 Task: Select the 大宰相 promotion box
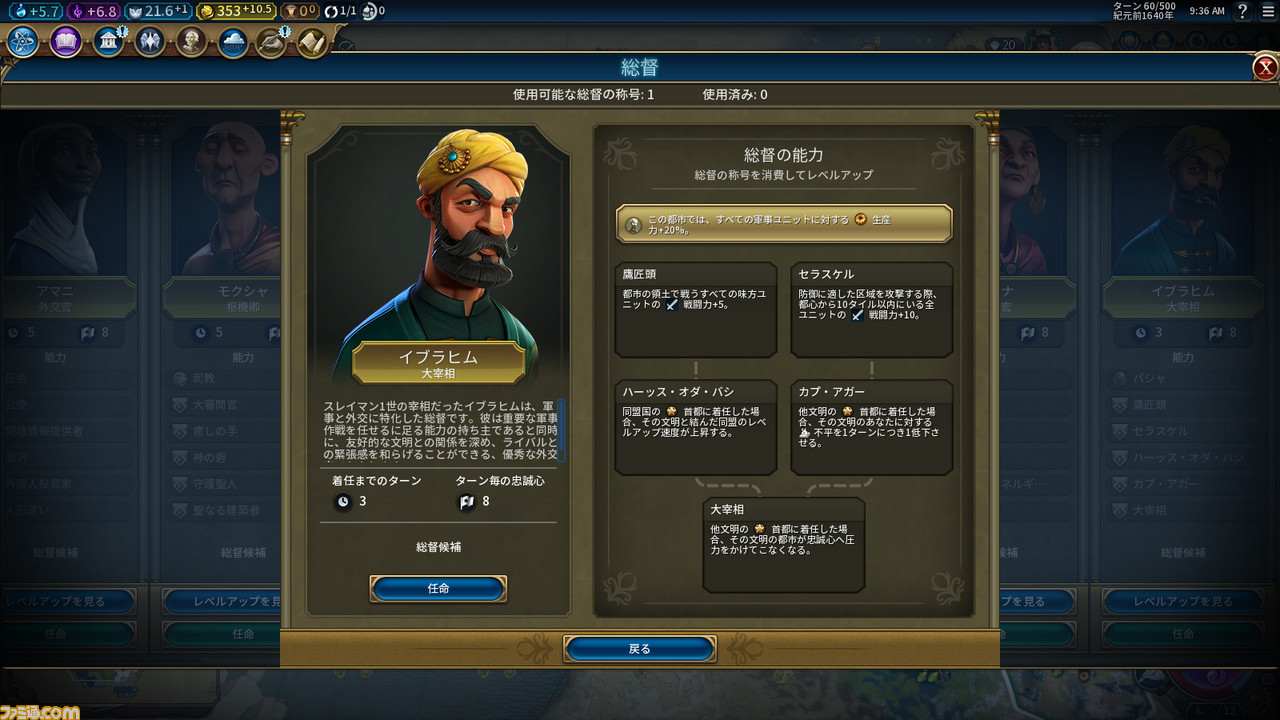pyautogui.click(x=784, y=545)
